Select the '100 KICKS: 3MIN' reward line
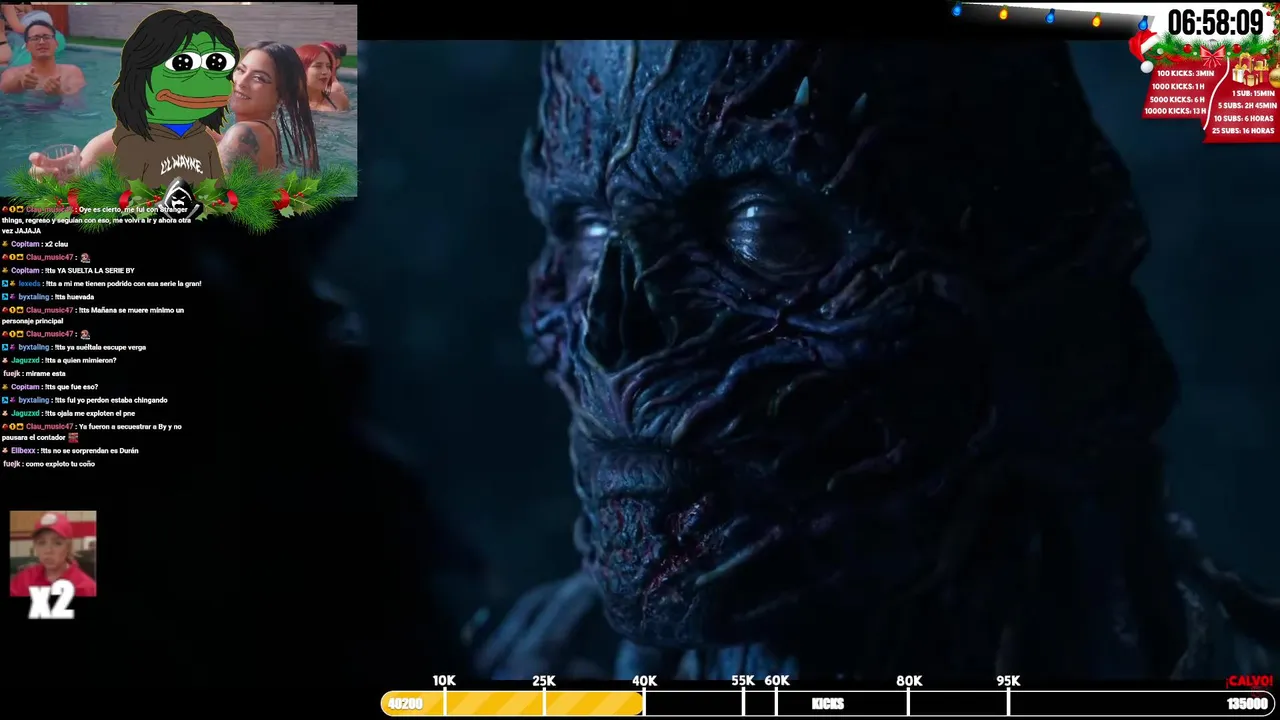The width and height of the screenshot is (1280, 720). click(1185, 73)
